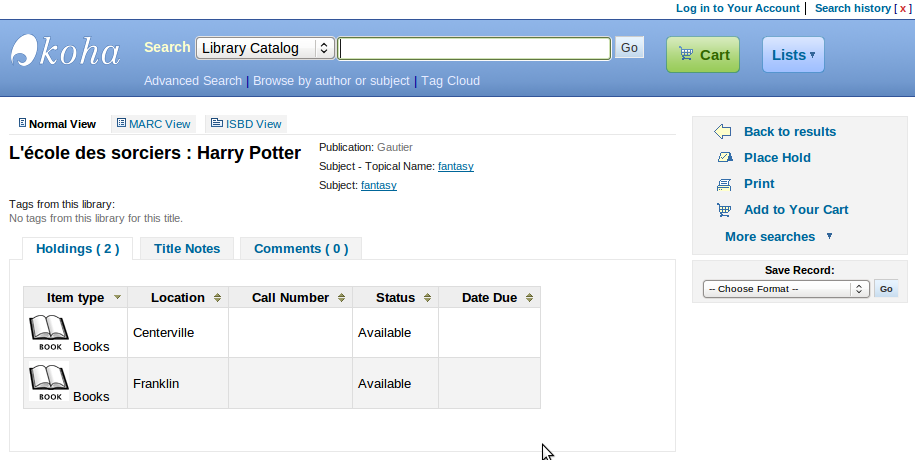This screenshot has width=915, height=460.
Task: Open the Title Notes tab
Action: [x=187, y=249]
